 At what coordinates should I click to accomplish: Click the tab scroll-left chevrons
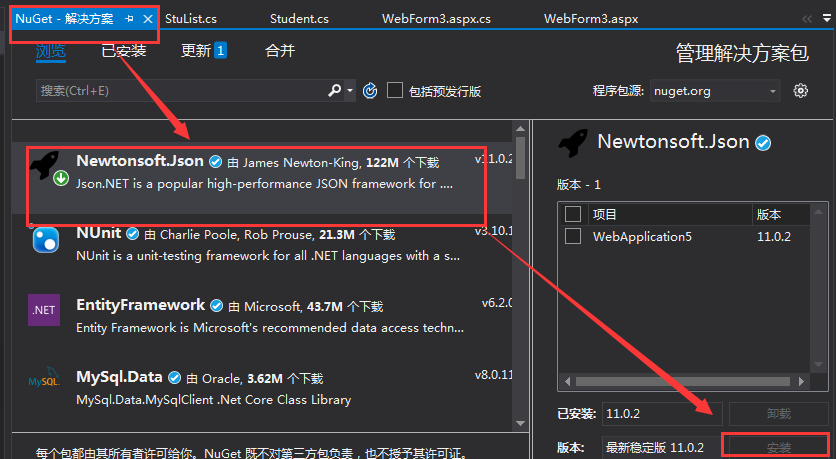tap(807, 19)
